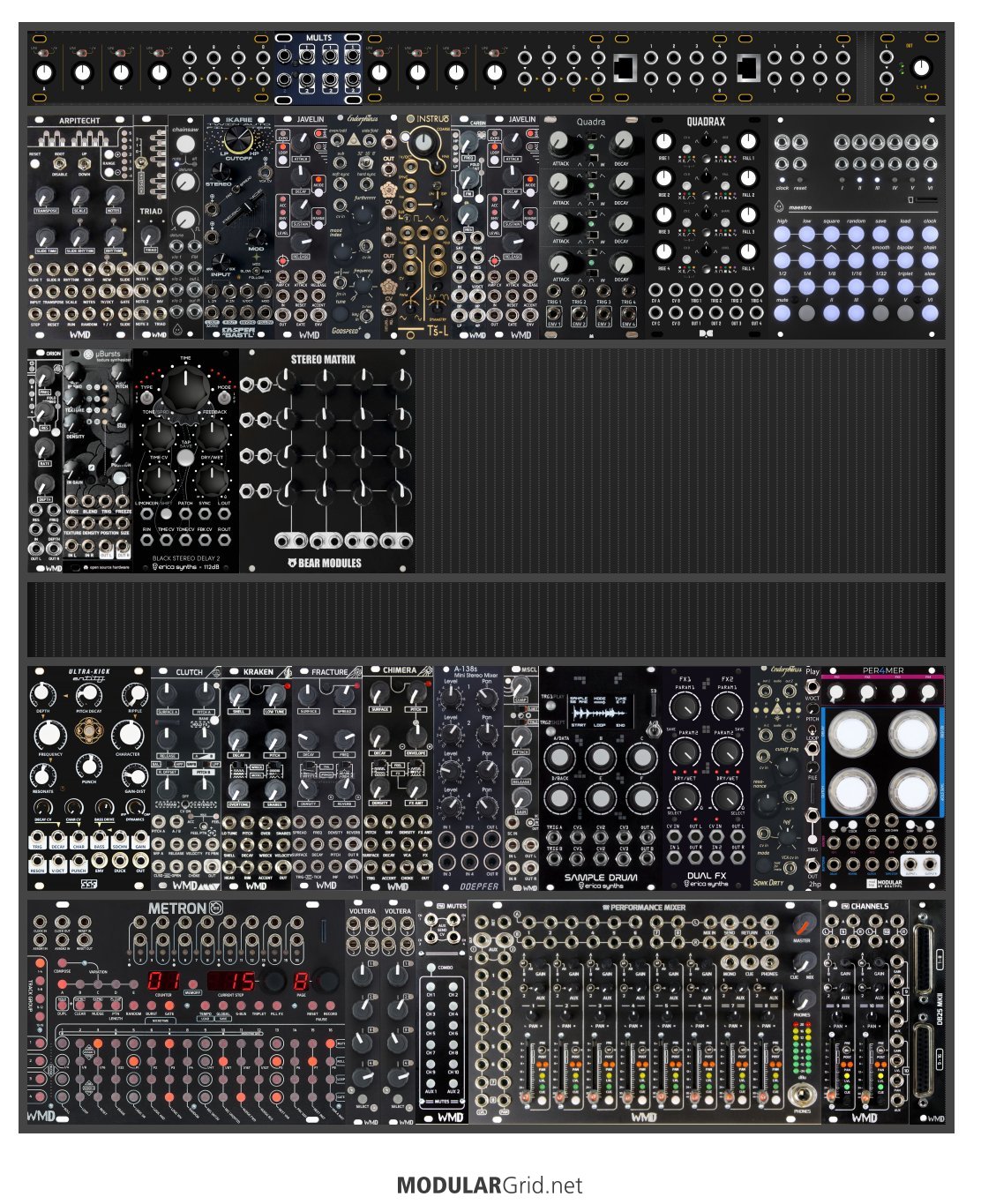Screen dimensions: 981x1204
Task: Select the maestro module
Action: (x=856, y=227)
